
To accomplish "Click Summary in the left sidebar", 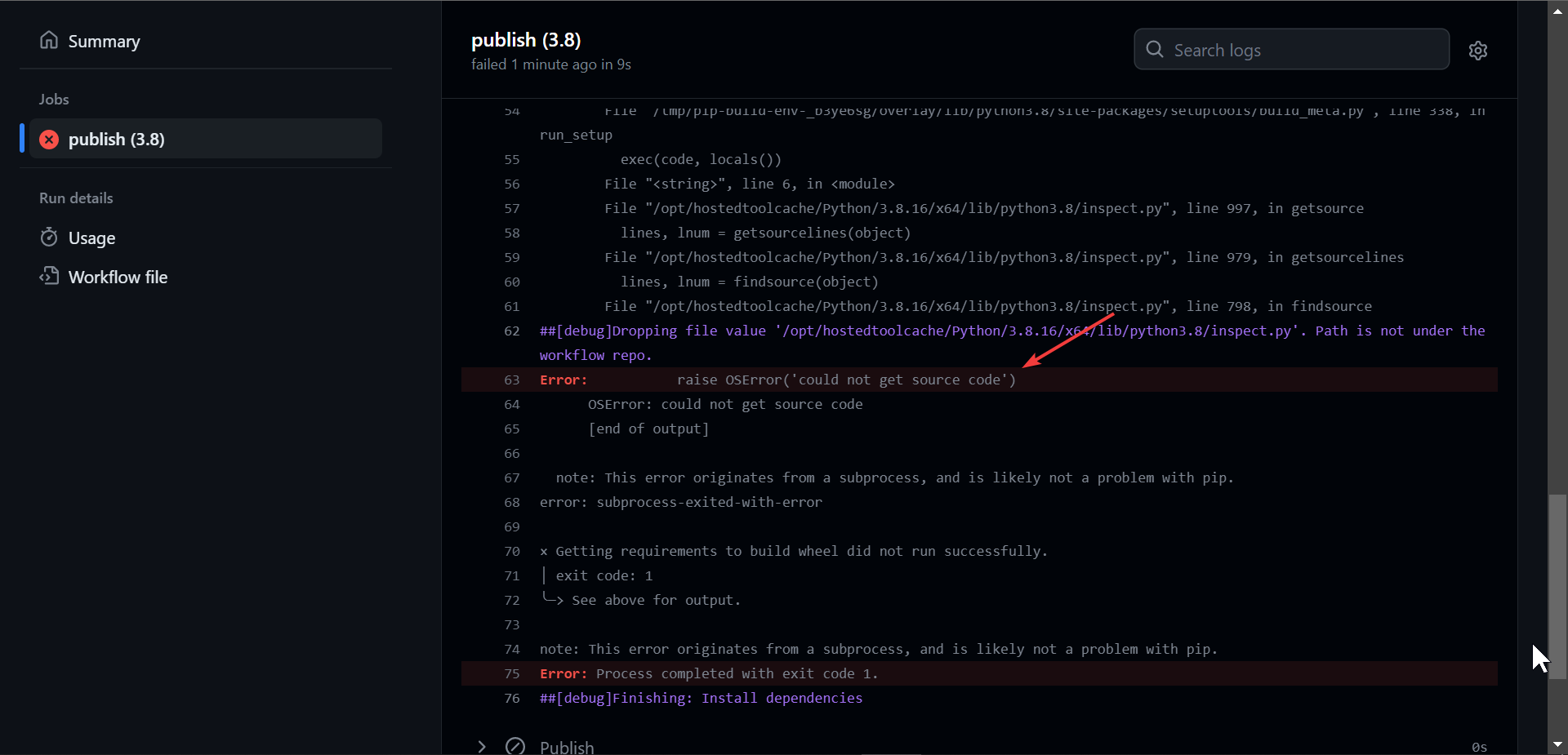I will [x=105, y=41].
